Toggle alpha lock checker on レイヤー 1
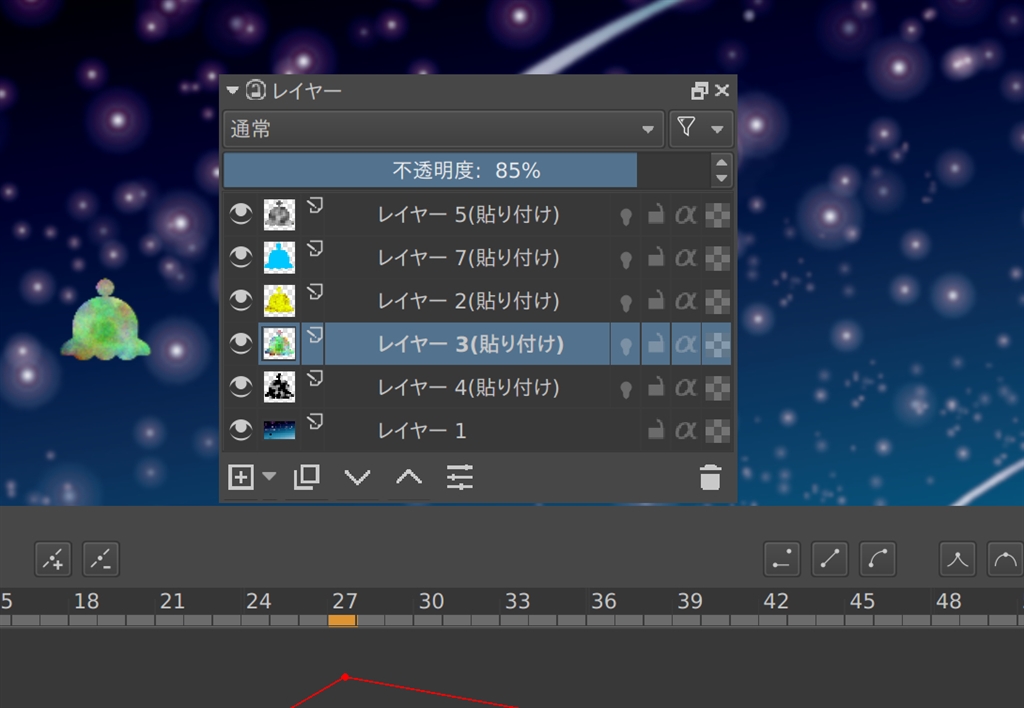The width and height of the screenshot is (1024, 708). coord(717,431)
